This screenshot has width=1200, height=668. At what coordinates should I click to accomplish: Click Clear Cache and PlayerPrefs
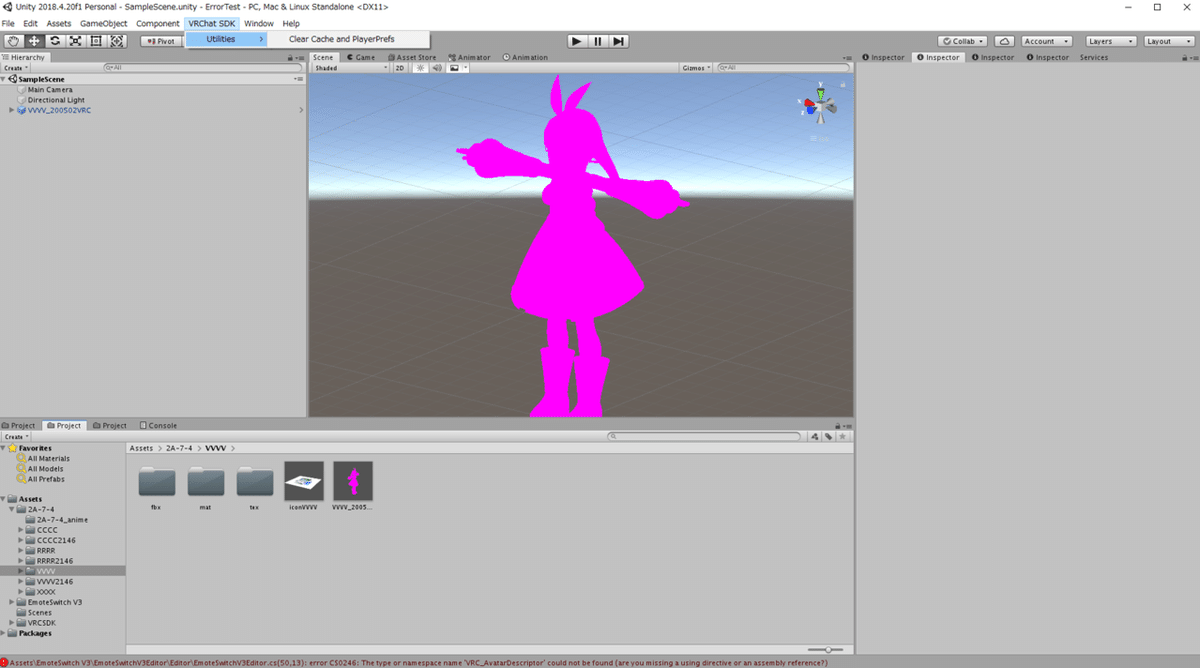point(341,39)
